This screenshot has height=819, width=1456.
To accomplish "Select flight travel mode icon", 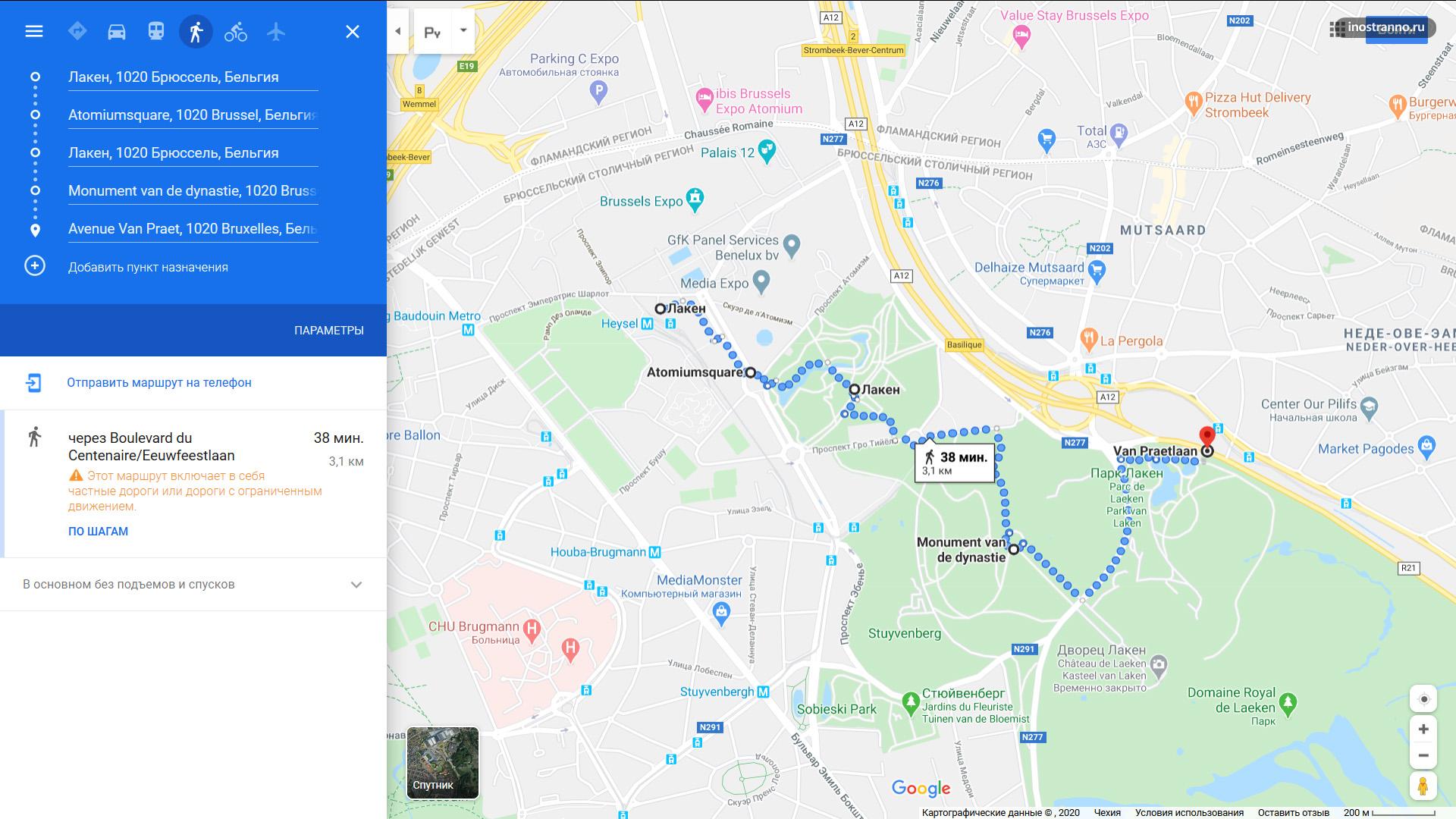I will 276,31.
